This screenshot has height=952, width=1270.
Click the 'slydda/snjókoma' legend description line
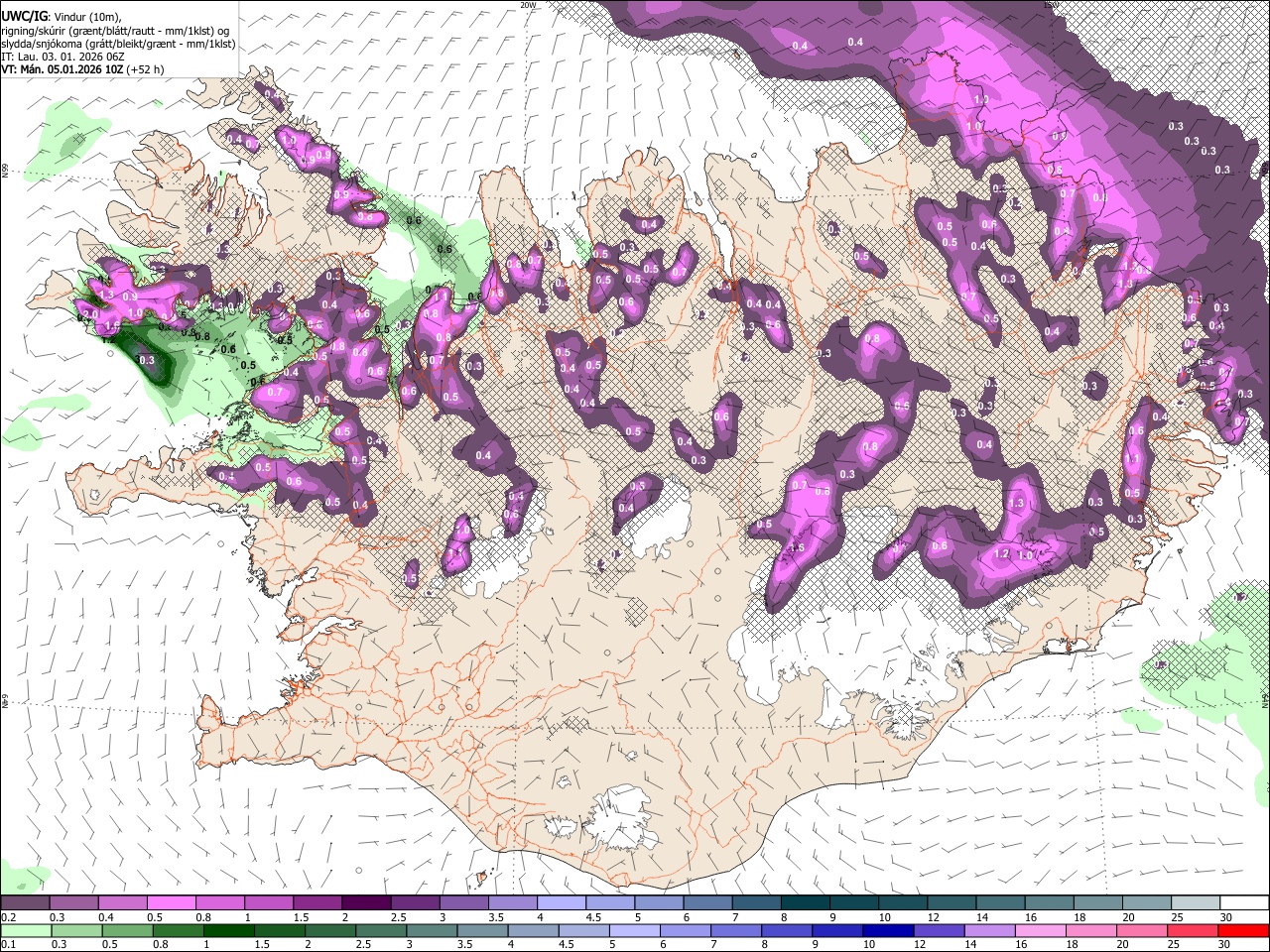coord(119,44)
